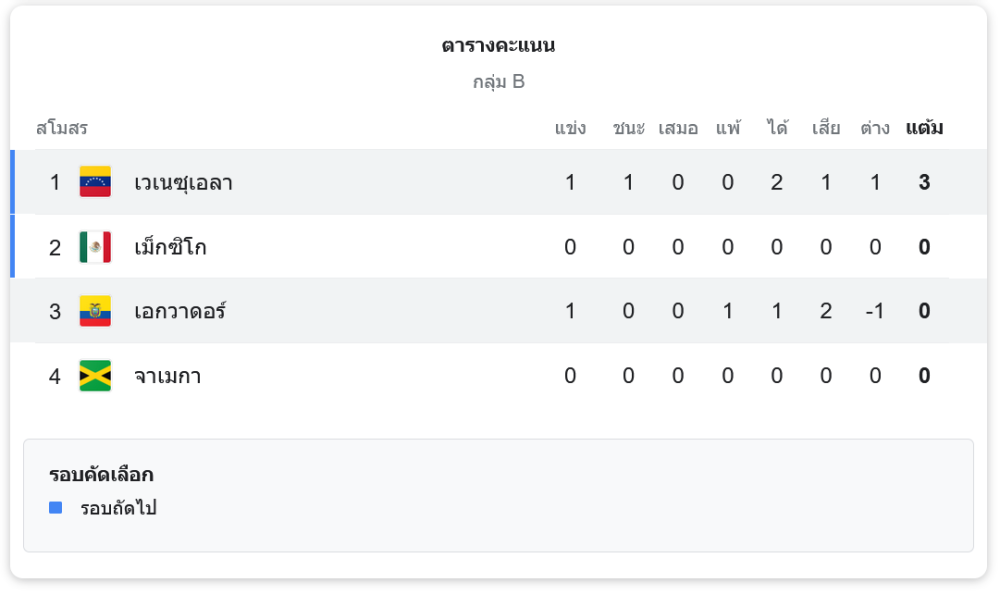Click the ตารางคะแนน heading

498,46
